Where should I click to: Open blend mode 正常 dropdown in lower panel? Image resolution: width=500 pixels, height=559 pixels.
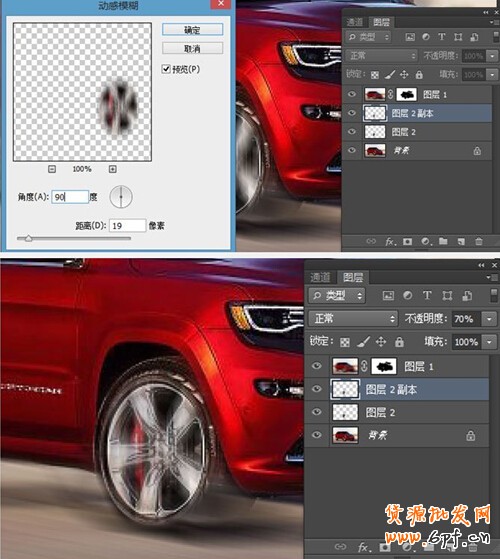click(353, 318)
